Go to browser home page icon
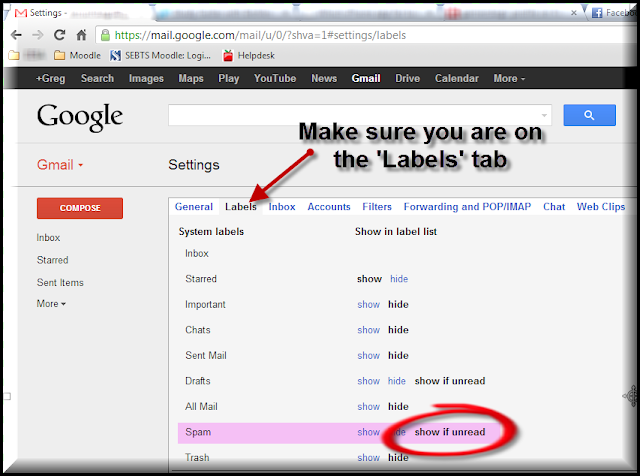Screen dimensions: 640x476 pyautogui.click(x=82, y=35)
